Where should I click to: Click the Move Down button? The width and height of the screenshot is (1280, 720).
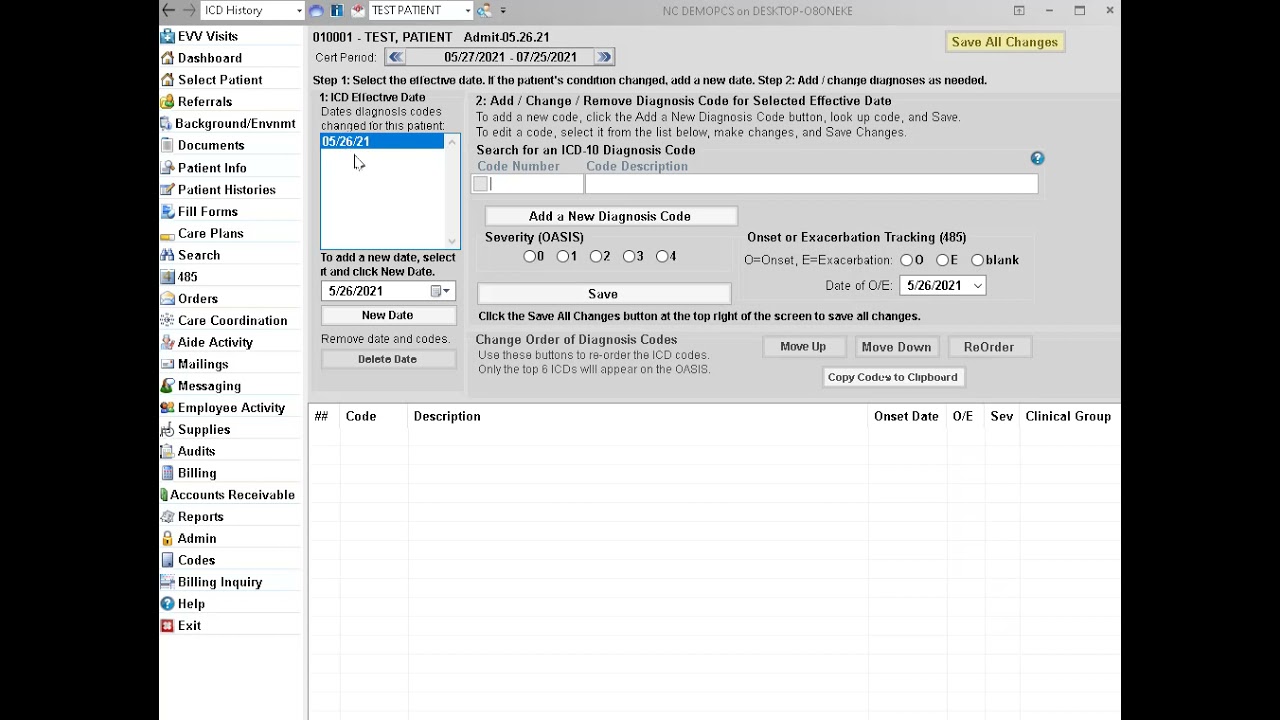(x=896, y=347)
